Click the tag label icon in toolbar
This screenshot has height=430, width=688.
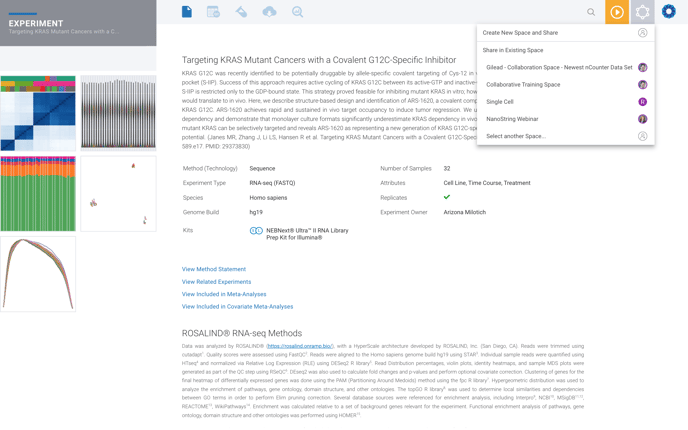coord(241,12)
